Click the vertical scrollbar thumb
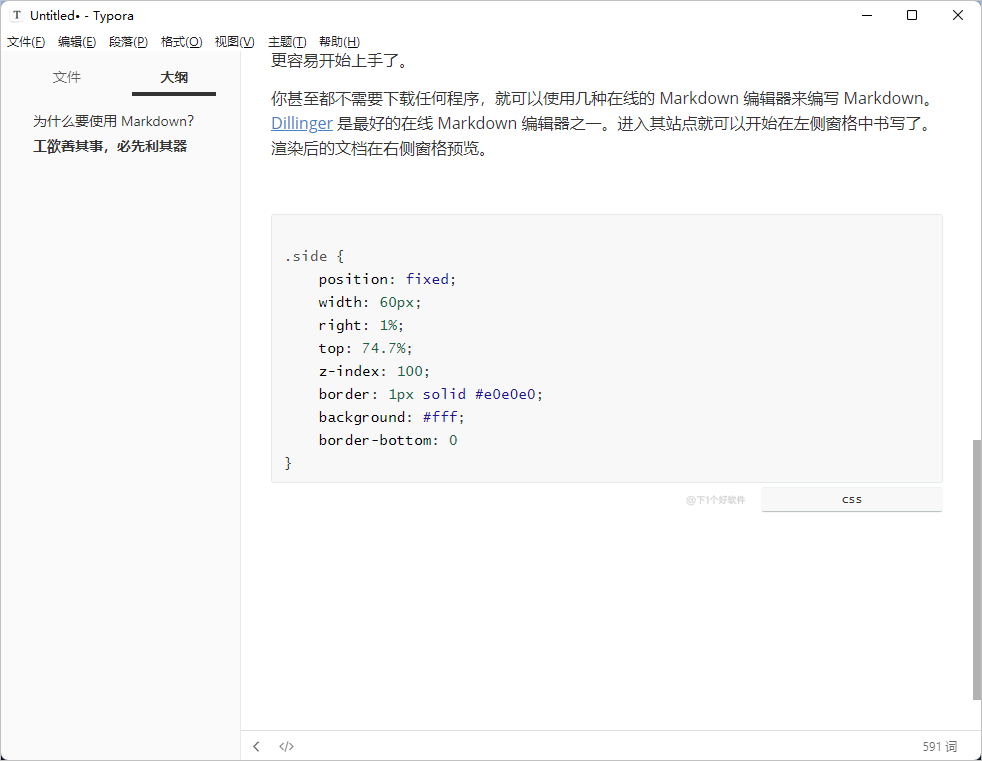The image size is (982, 761). pyautogui.click(x=976, y=570)
